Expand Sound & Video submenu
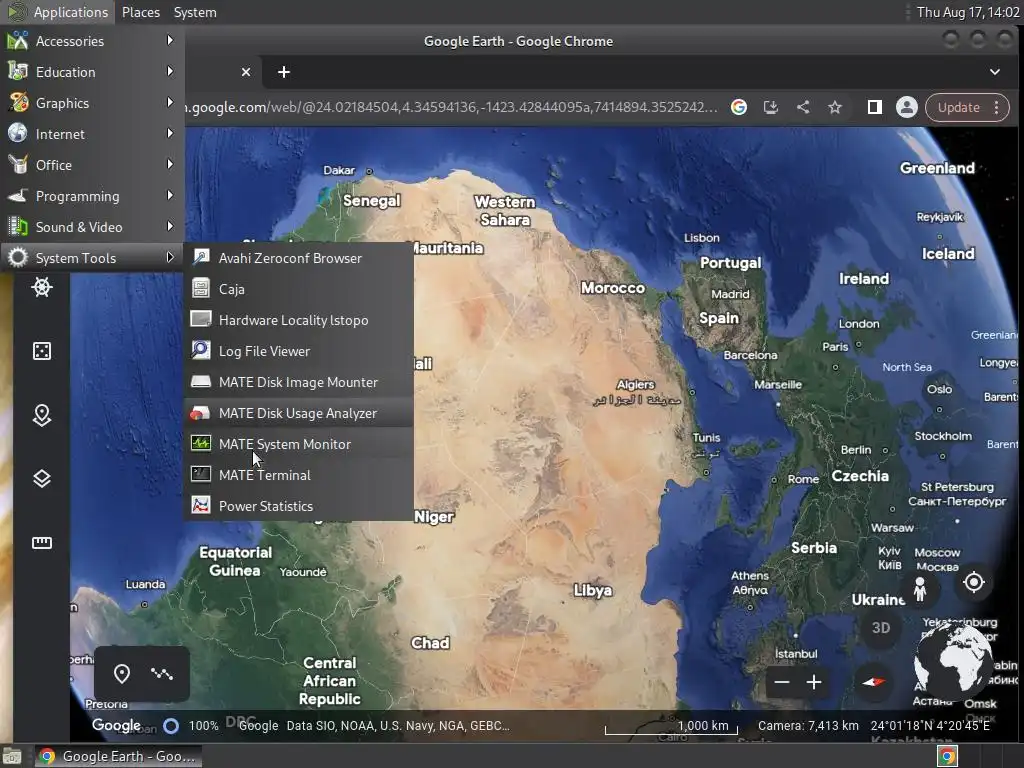This screenshot has height=768, width=1024. pyautogui.click(x=92, y=227)
